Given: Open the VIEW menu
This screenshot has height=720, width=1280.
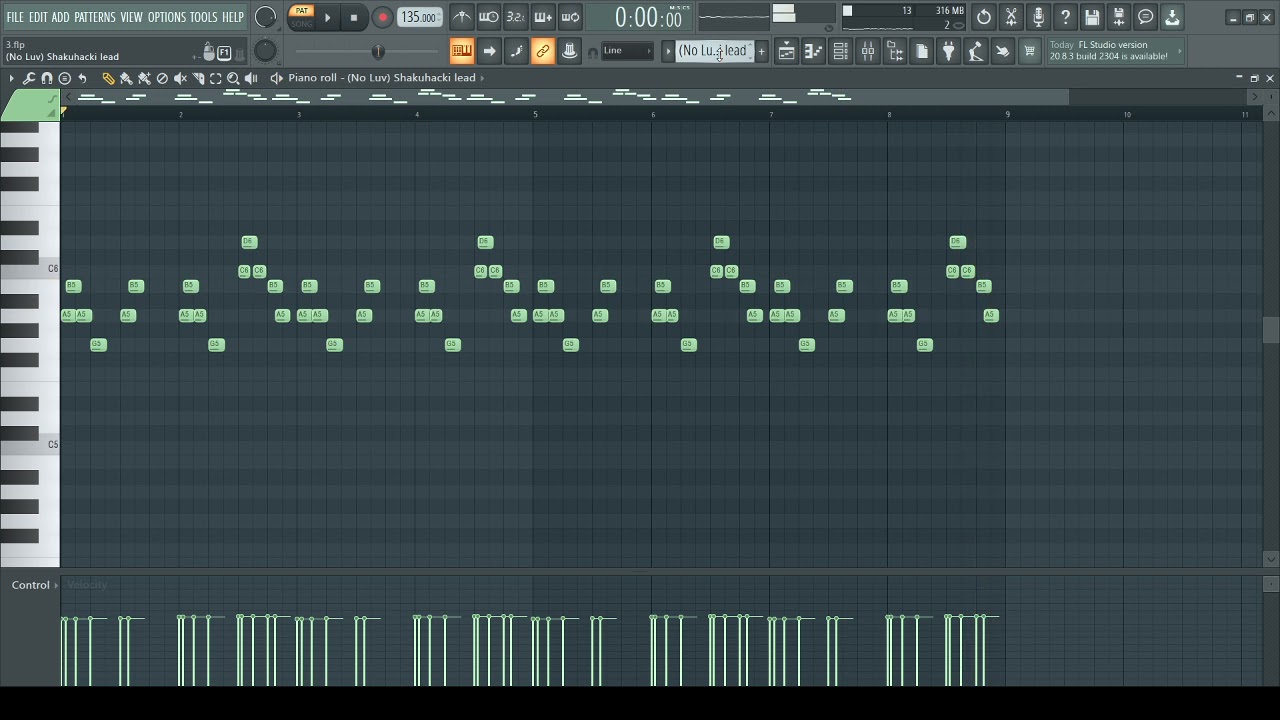Looking at the screenshot, I should tap(132, 17).
